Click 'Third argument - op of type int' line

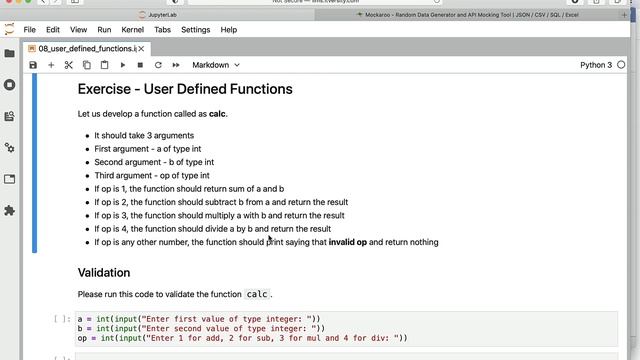(152, 176)
